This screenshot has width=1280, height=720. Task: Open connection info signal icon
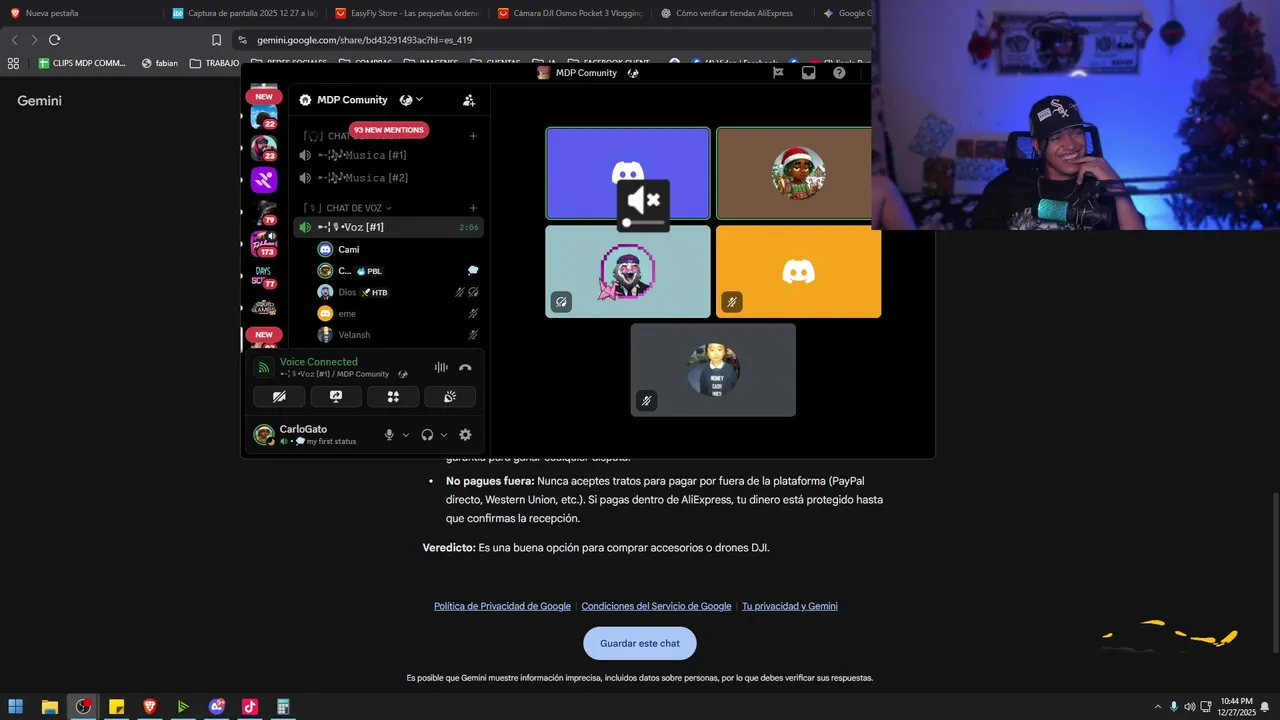coord(263,368)
